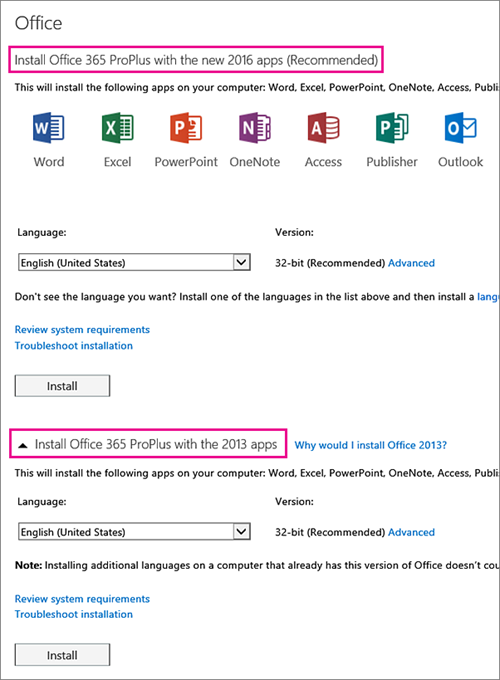The image size is (500, 680).
Task: Open Troubleshoot installation under 2013 apps
Action: [x=74, y=614]
